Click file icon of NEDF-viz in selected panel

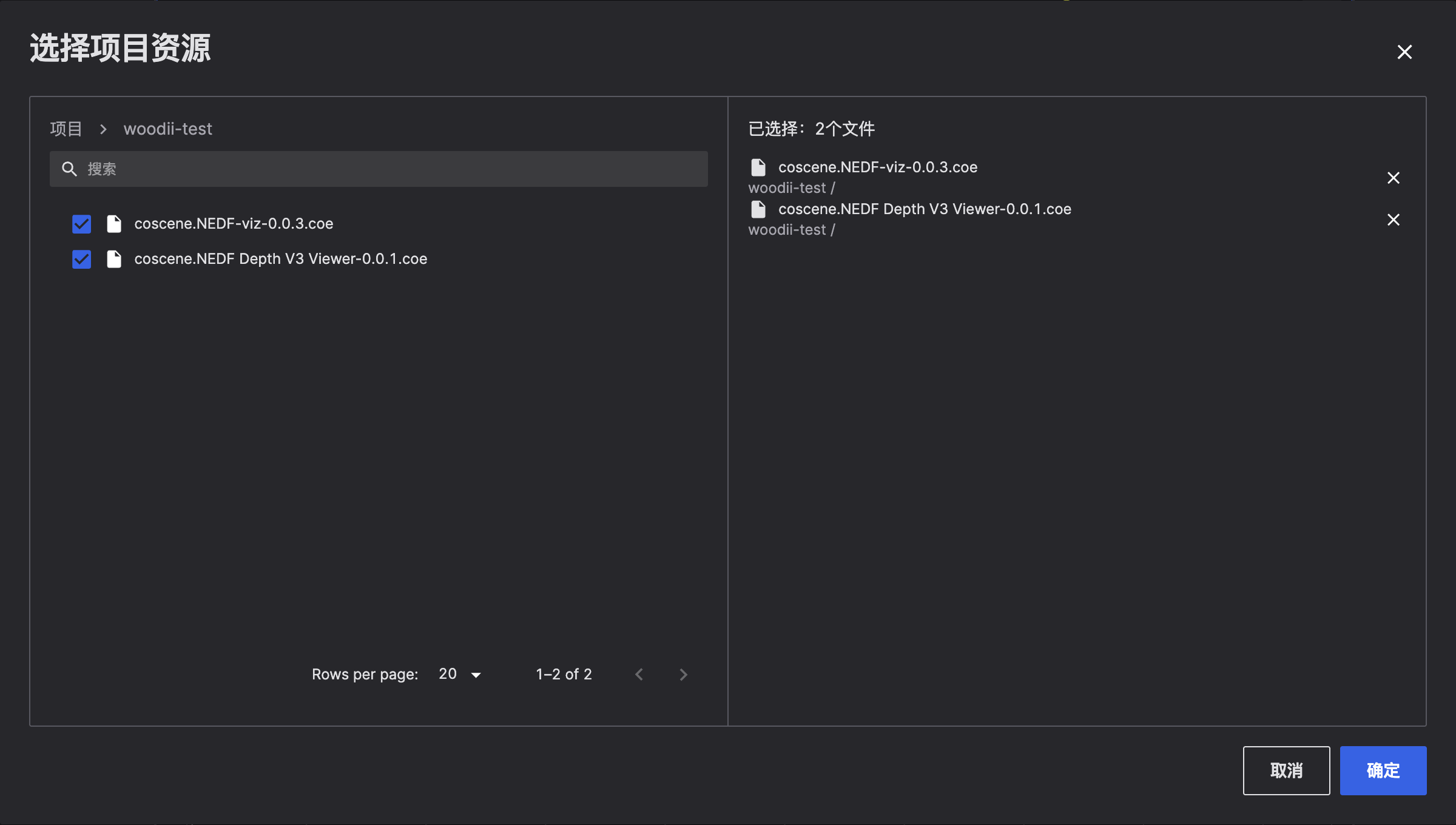coord(758,167)
